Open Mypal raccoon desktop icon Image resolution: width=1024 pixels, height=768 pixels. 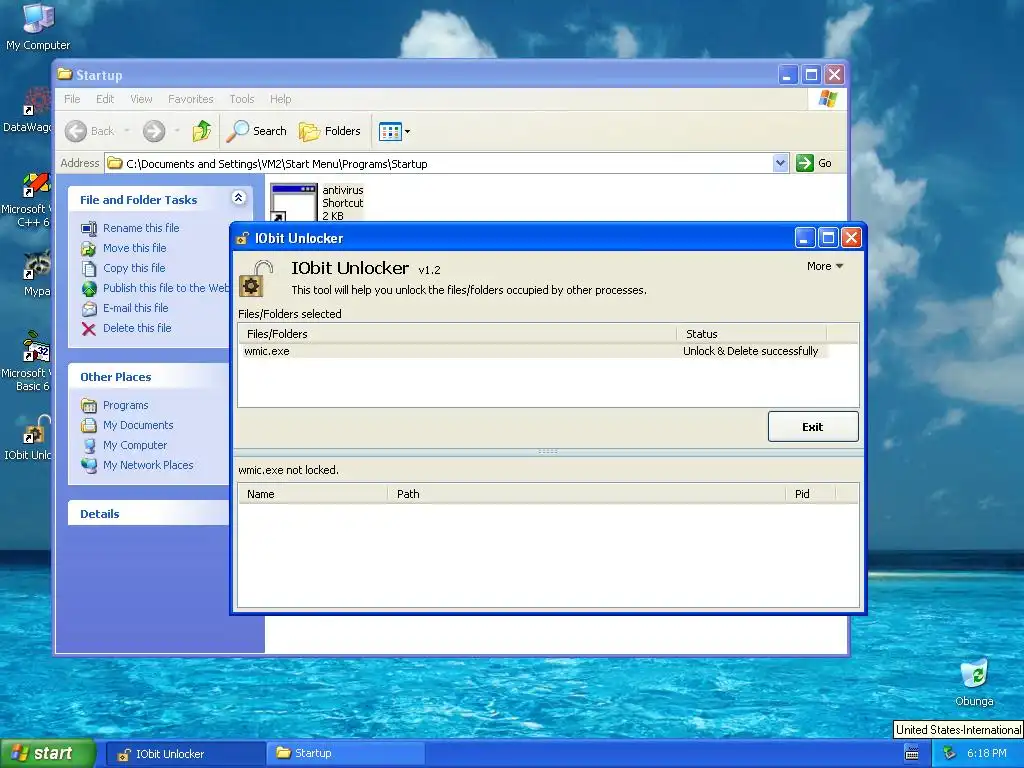36,274
